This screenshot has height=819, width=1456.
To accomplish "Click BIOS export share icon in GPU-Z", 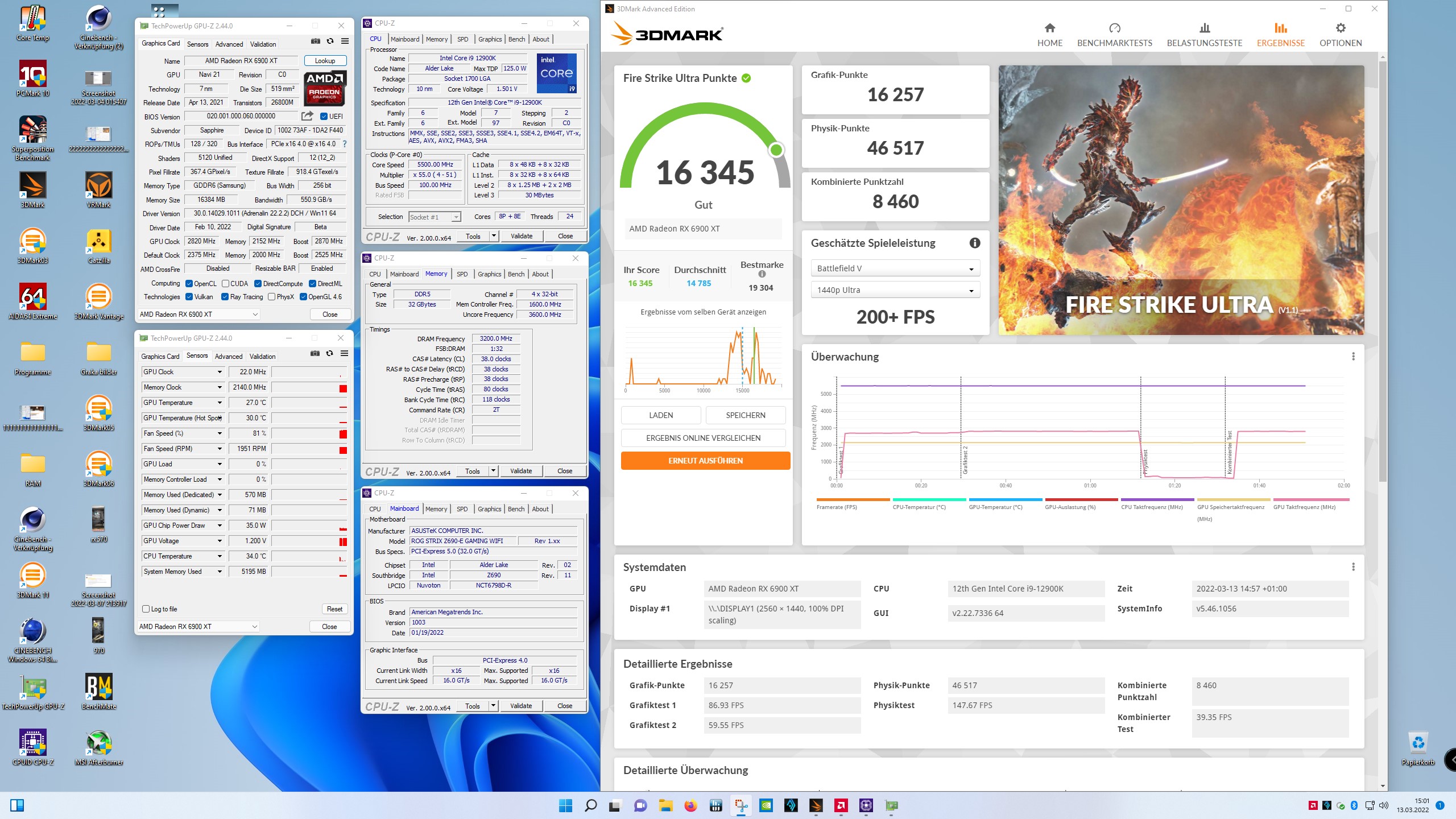I will [307, 116].
